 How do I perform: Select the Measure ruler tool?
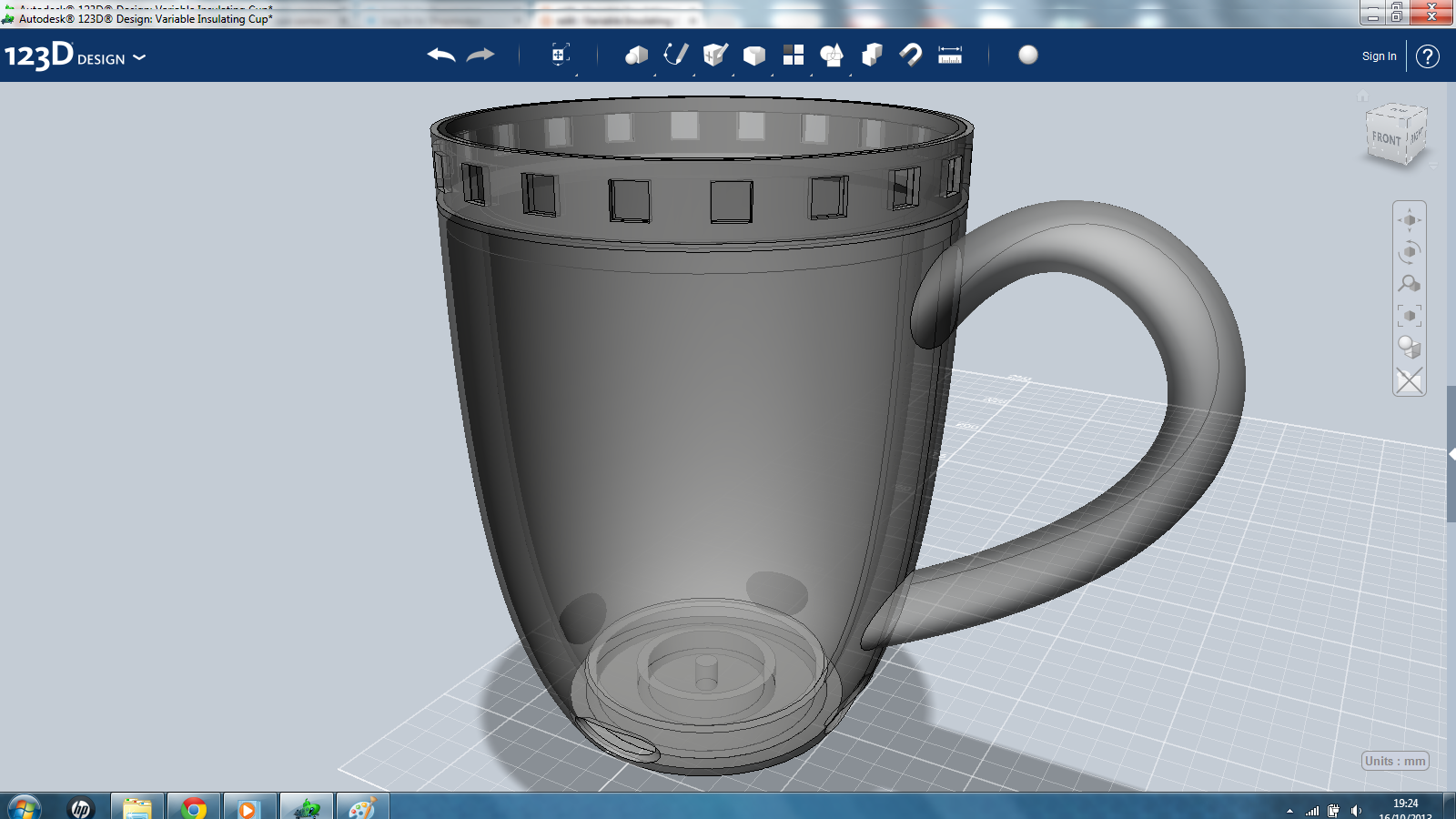950,56
